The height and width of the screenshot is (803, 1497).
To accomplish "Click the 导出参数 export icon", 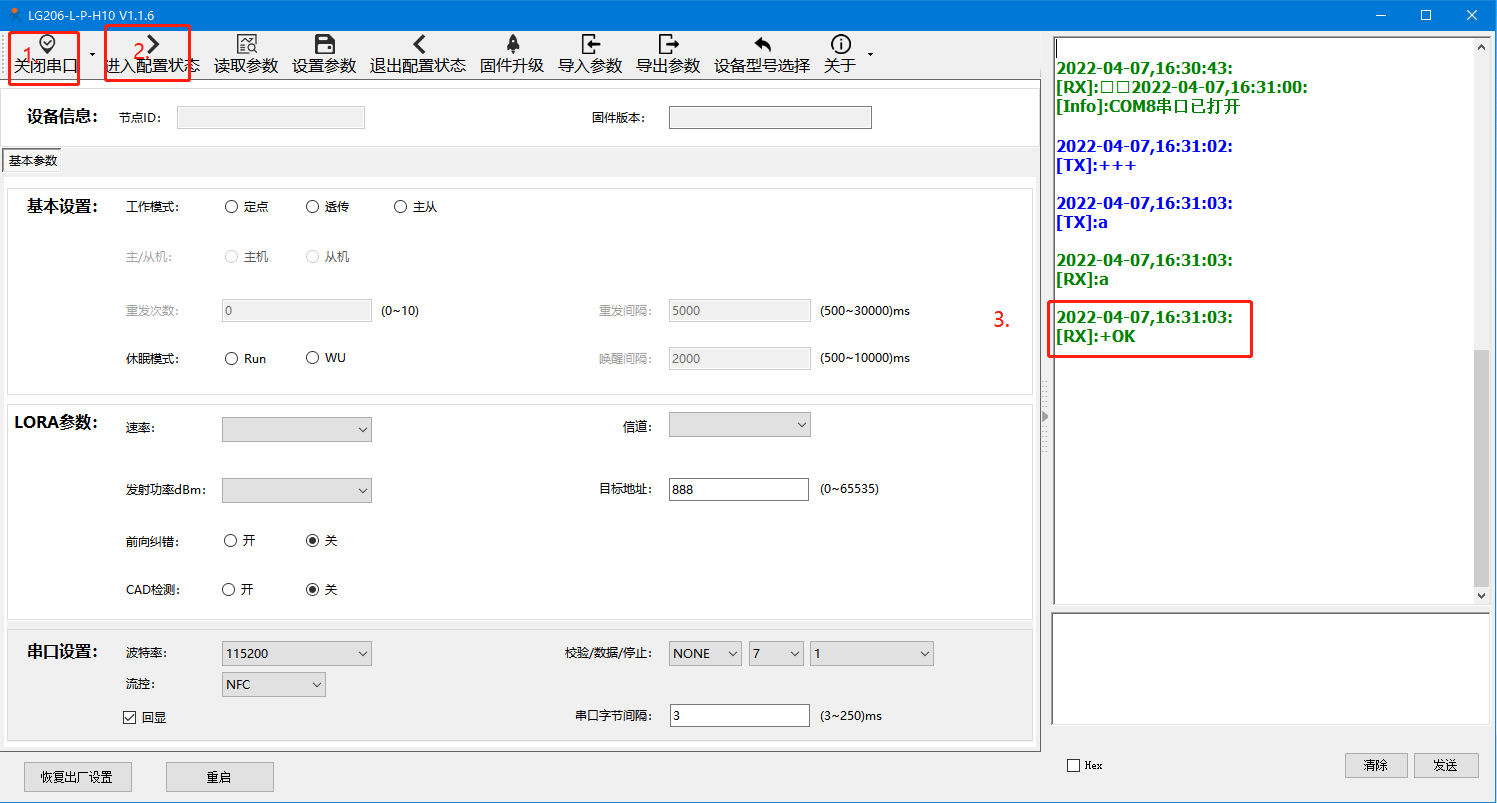I will 668,45.
